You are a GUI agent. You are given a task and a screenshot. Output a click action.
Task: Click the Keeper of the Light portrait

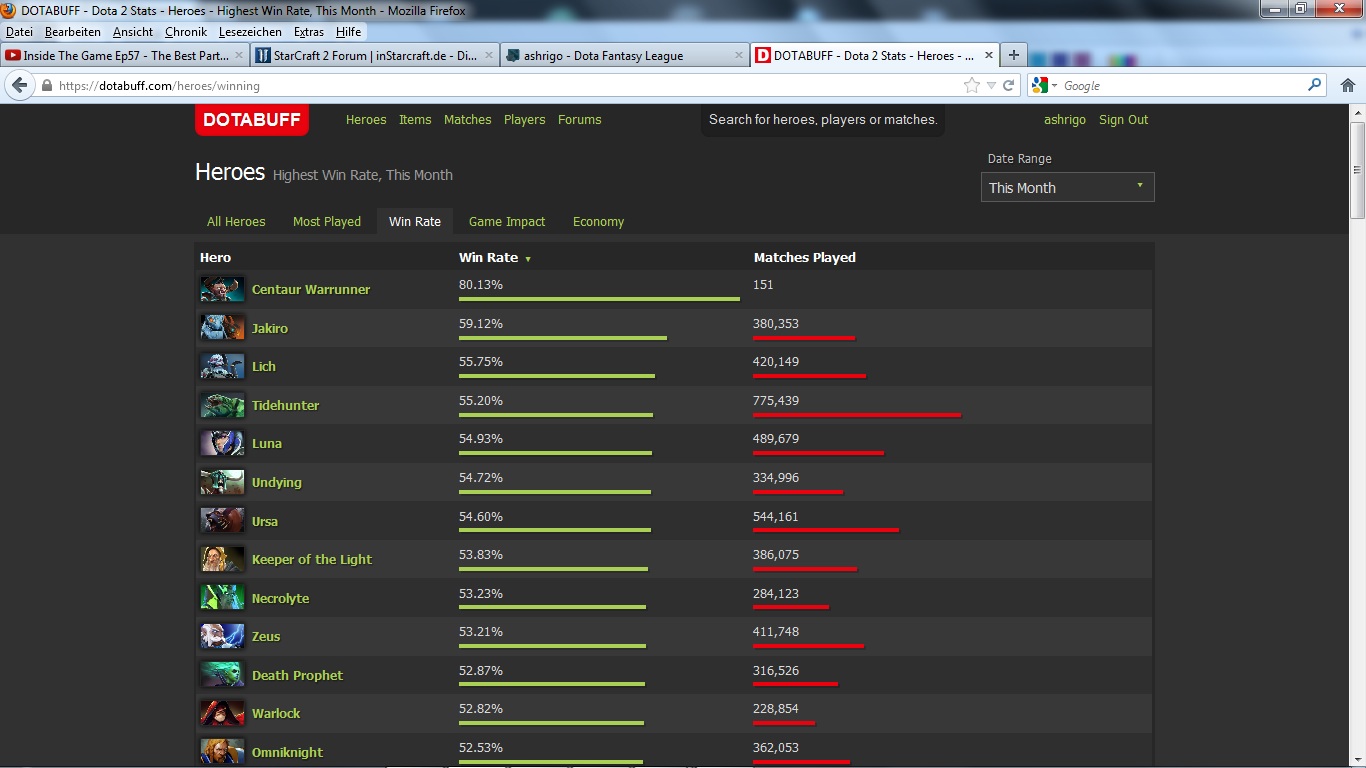[221, 559]
